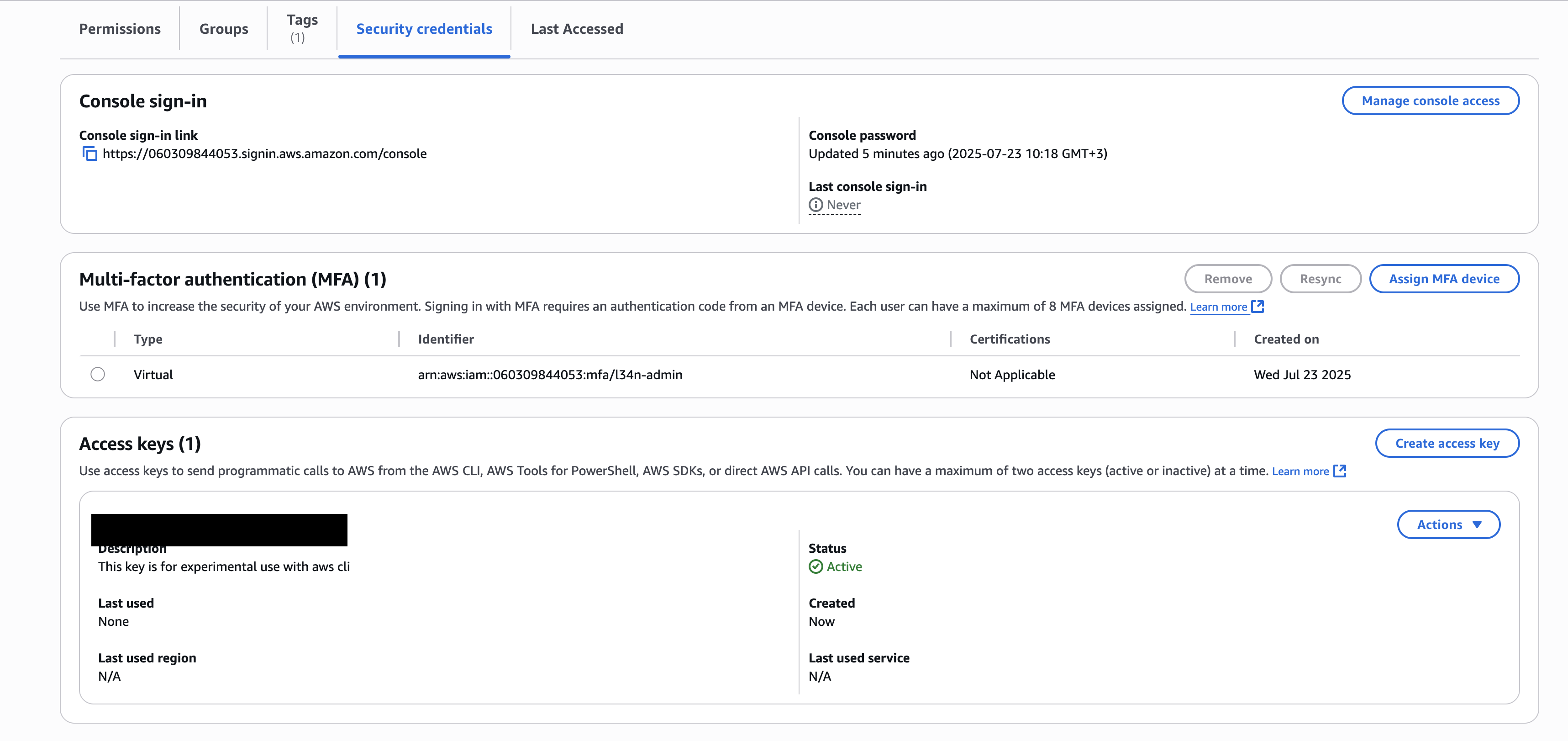Image resolution: width=1568 pixels, height=741 pixels.
Task: Click the Virtual type cell
Action: (x=153, y=375)
